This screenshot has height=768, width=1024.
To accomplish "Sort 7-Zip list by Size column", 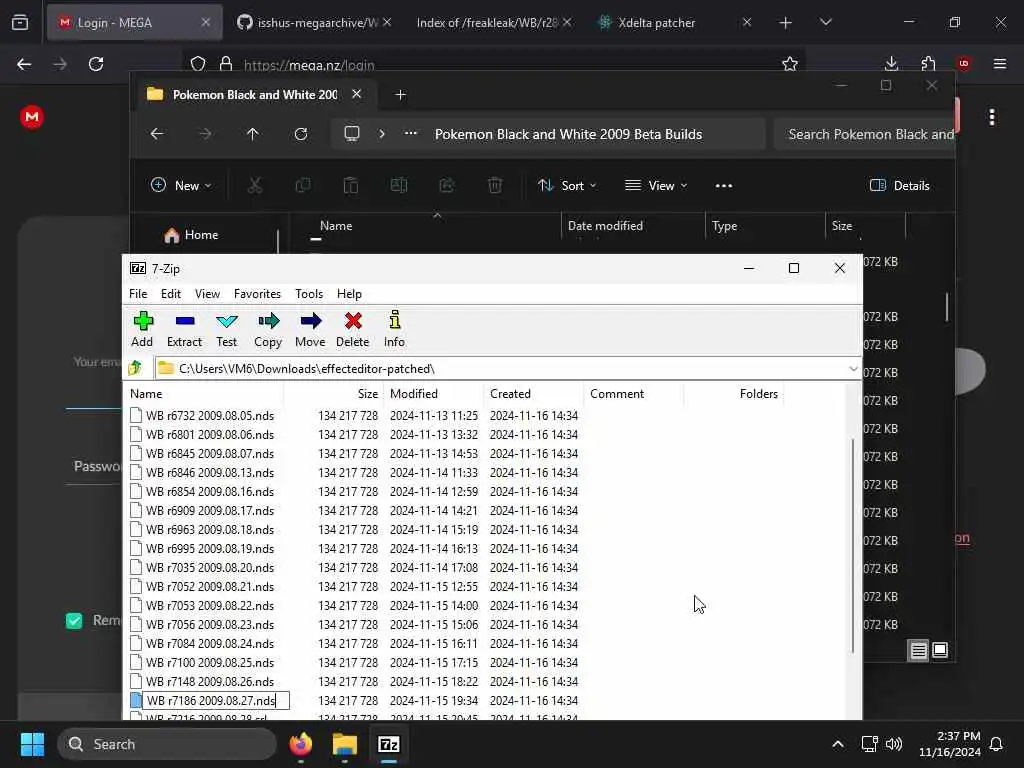I will tap(334, 394).
